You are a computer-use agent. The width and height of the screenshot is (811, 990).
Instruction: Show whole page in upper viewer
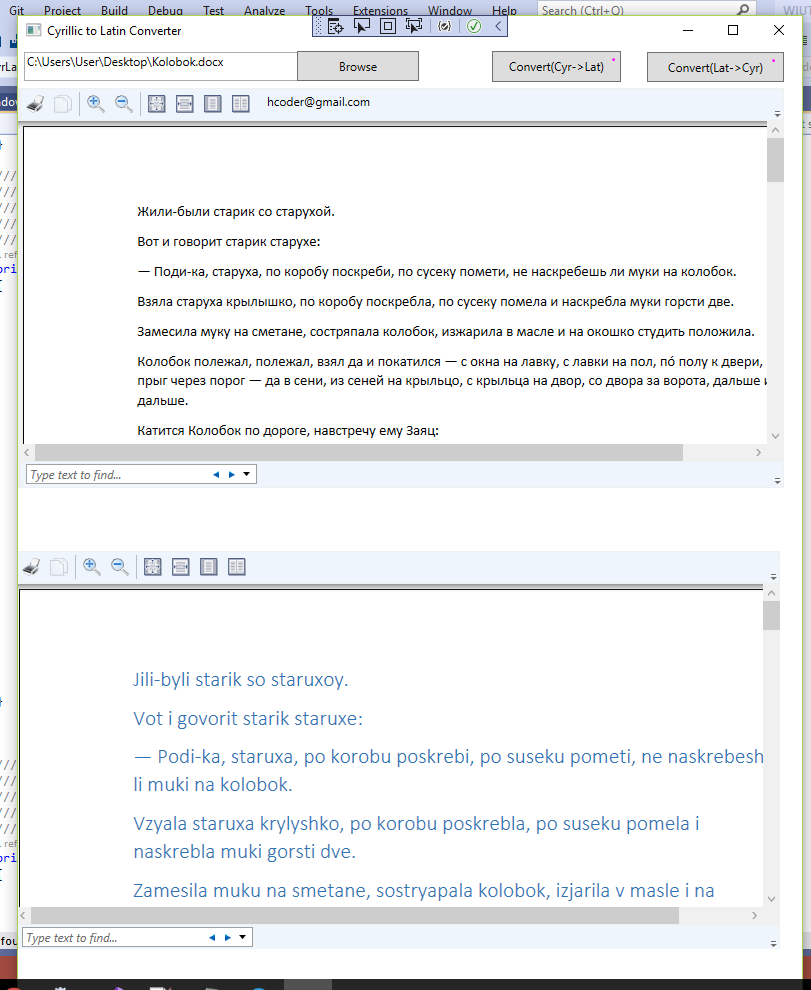coord(213,104)
